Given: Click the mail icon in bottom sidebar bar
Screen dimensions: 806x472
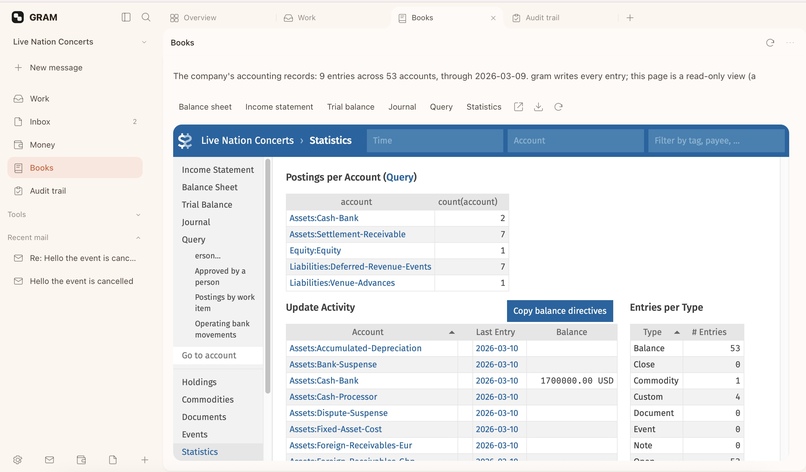Looking at the screenshot, I should [x=49, y=460].
